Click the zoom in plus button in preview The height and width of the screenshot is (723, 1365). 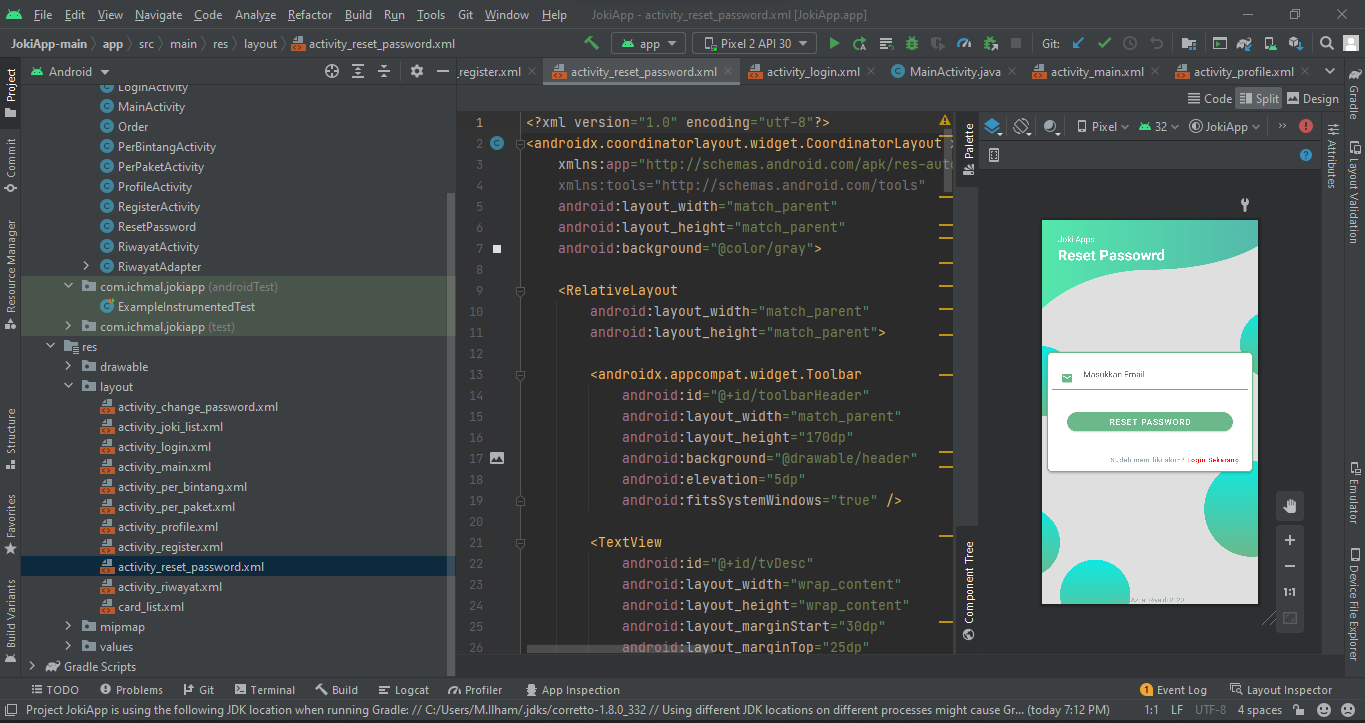[1289, 540]
